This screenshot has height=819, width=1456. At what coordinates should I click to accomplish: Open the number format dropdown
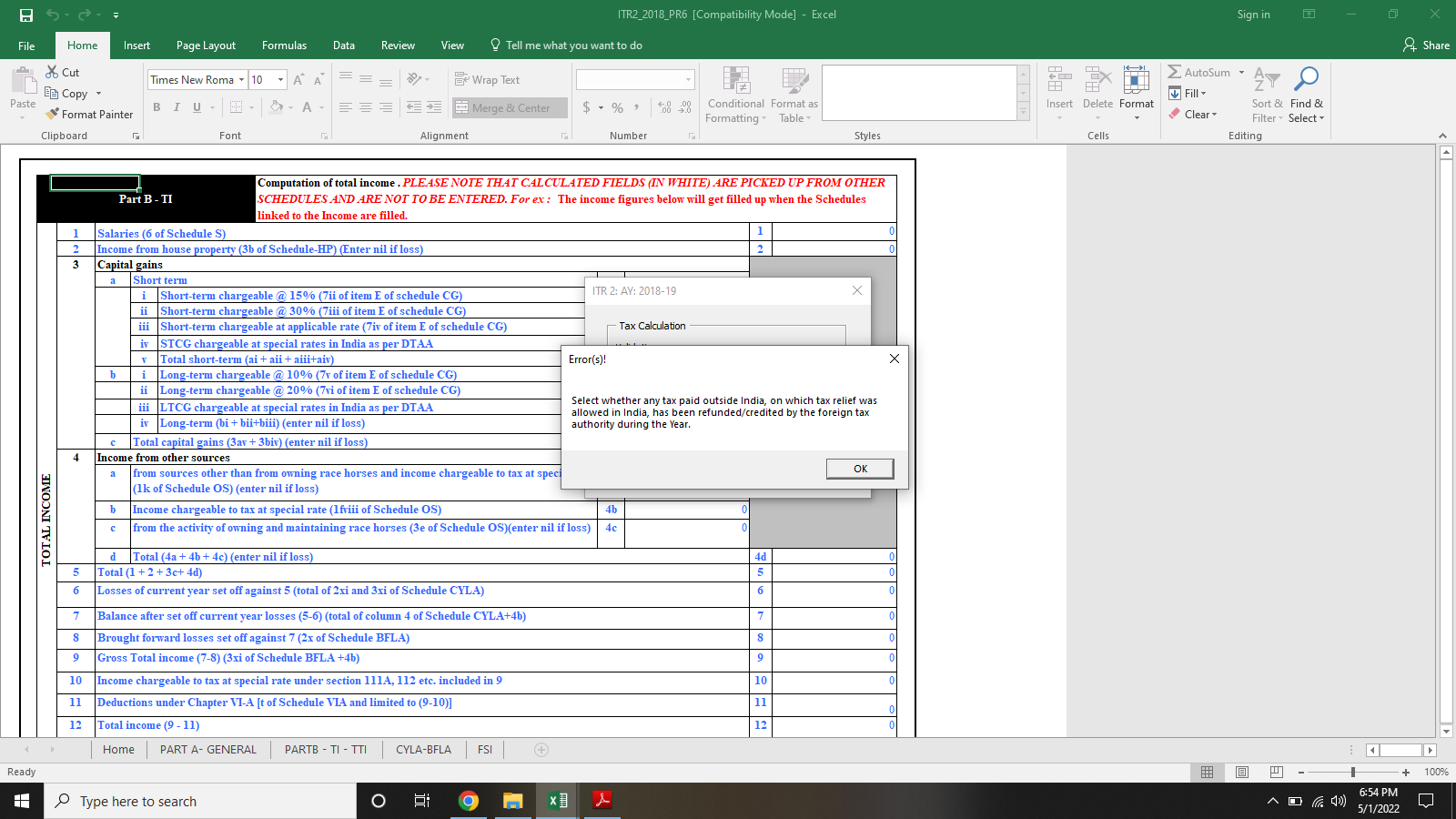688,80
